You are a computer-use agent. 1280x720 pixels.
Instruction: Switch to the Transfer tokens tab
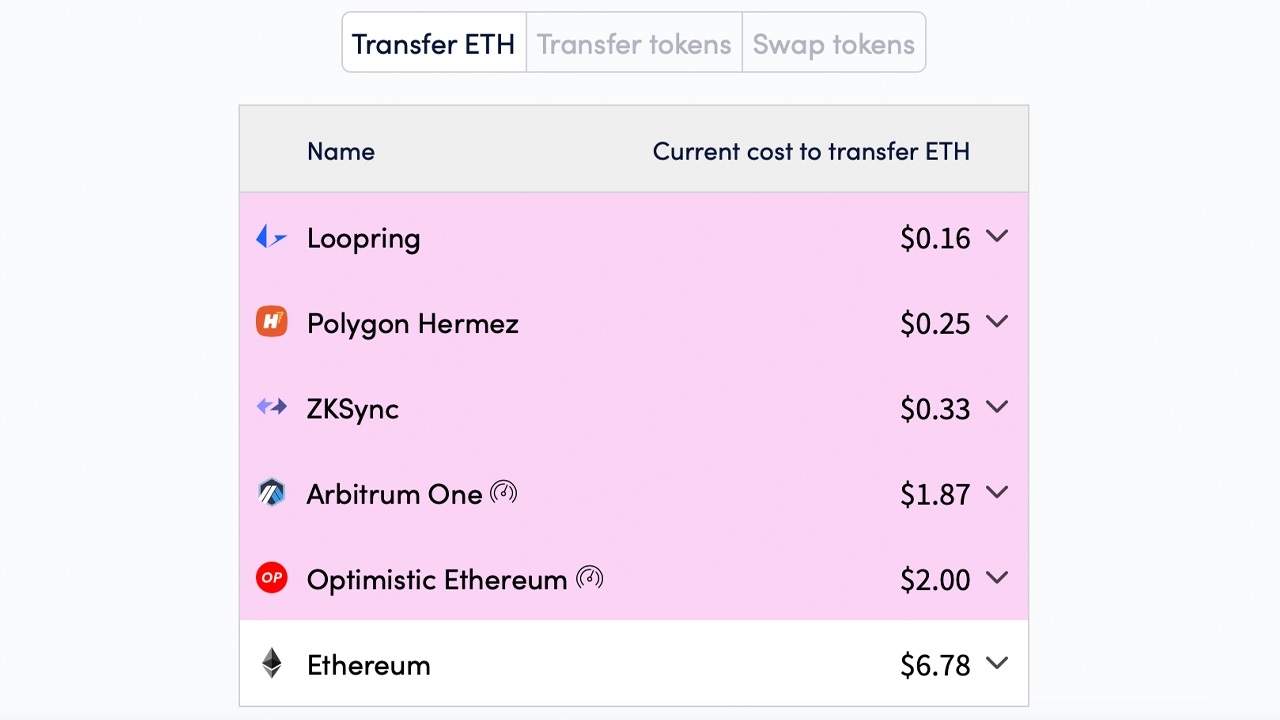pyautogui.click(x=634, y=44)
